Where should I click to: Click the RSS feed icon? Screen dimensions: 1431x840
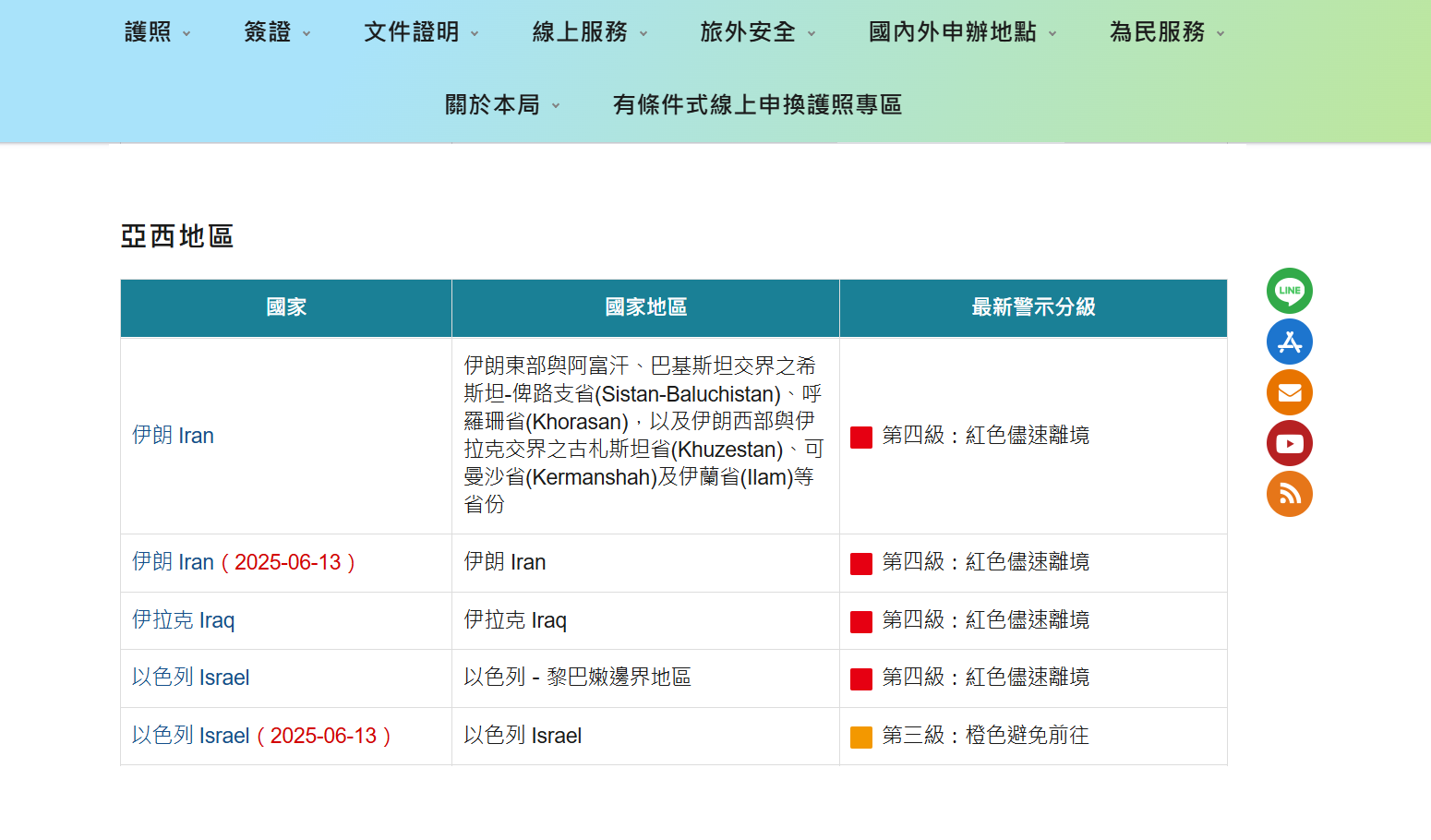click(1289, 494)
